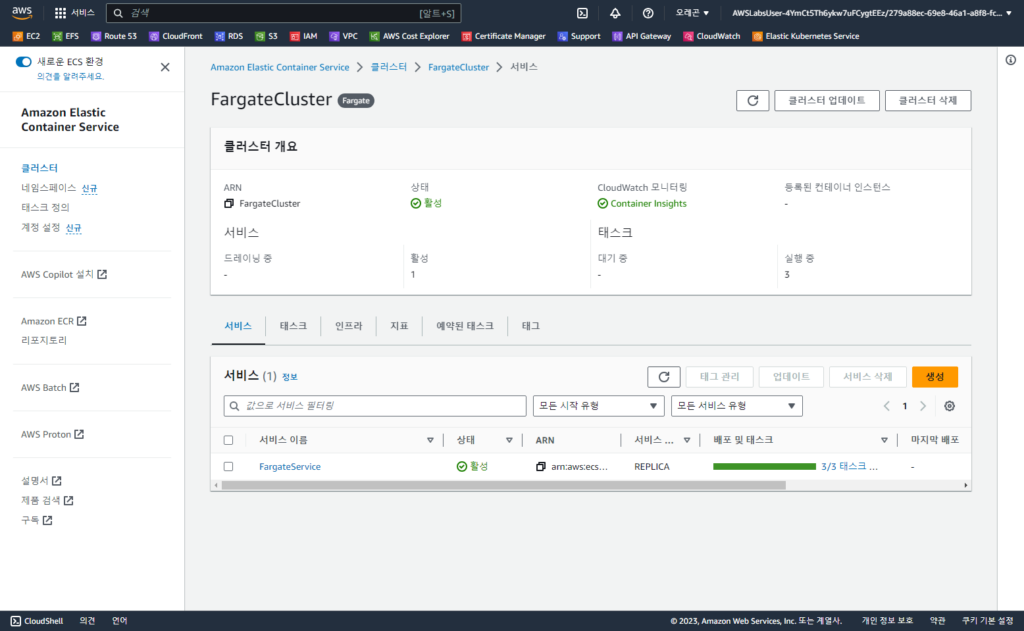Click the Delete cluster button
This screenshot has height=631, width=1024.
pos(928,101)
